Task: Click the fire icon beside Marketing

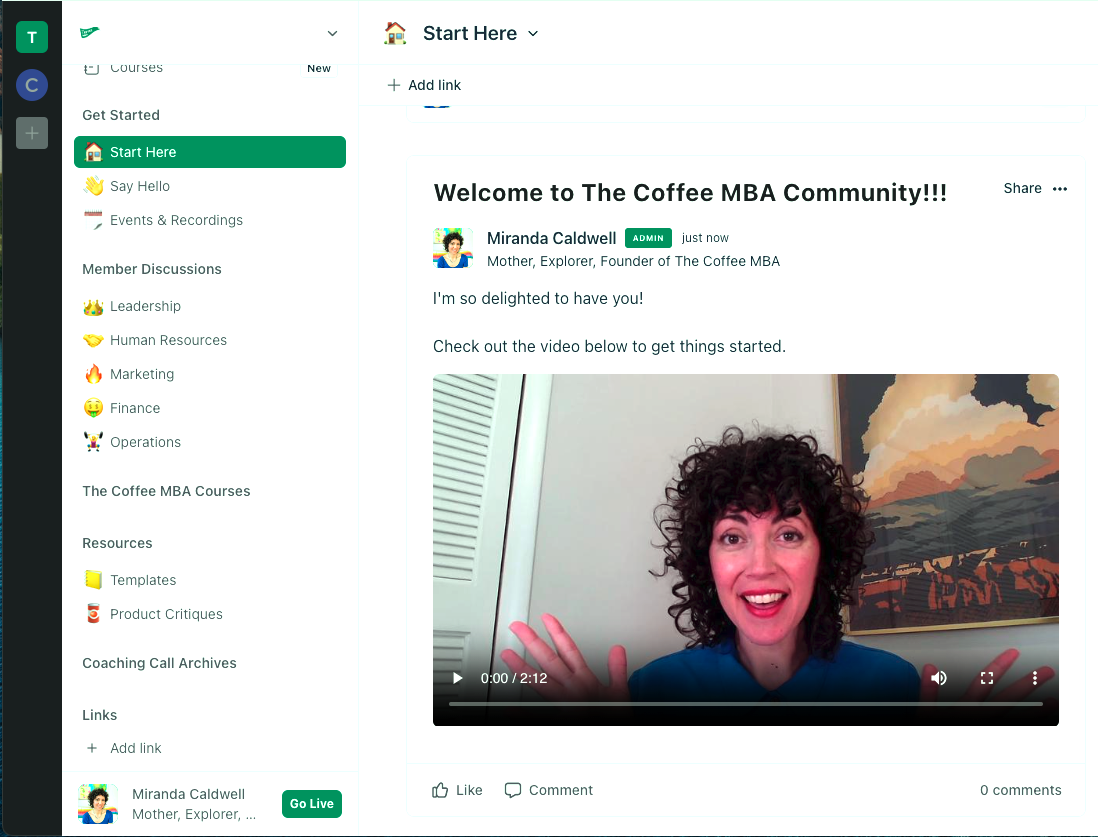Action: click(93, 374)
